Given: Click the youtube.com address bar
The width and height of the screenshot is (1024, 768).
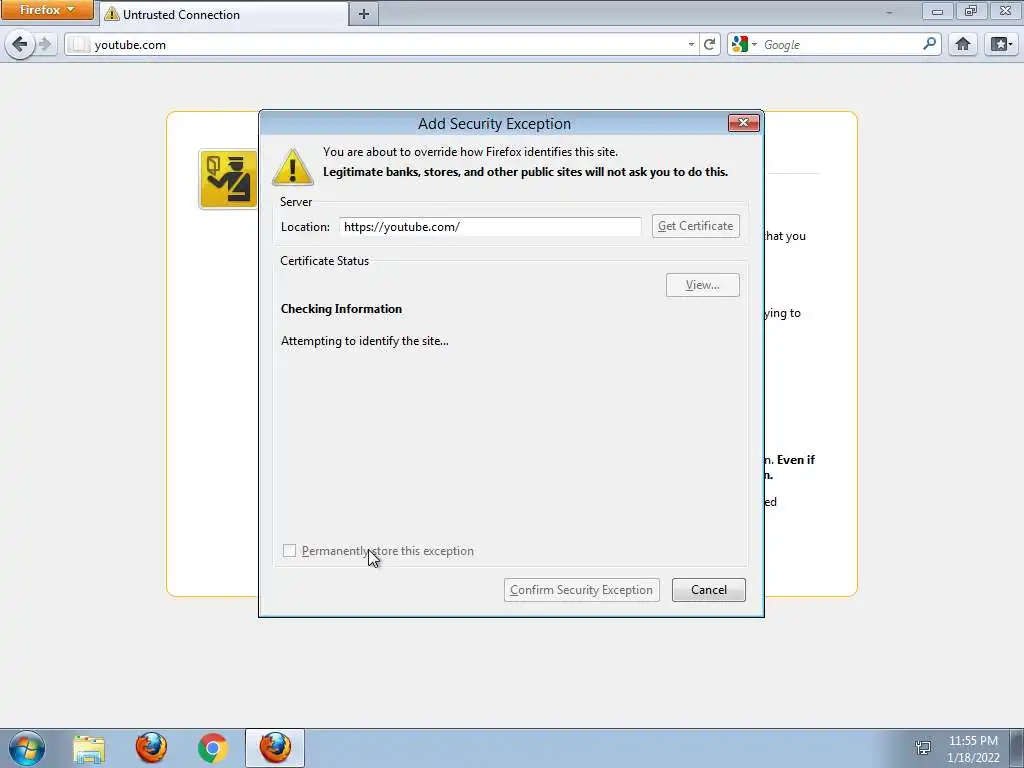Looking at the screenshot, I should (x=380, y=44).
